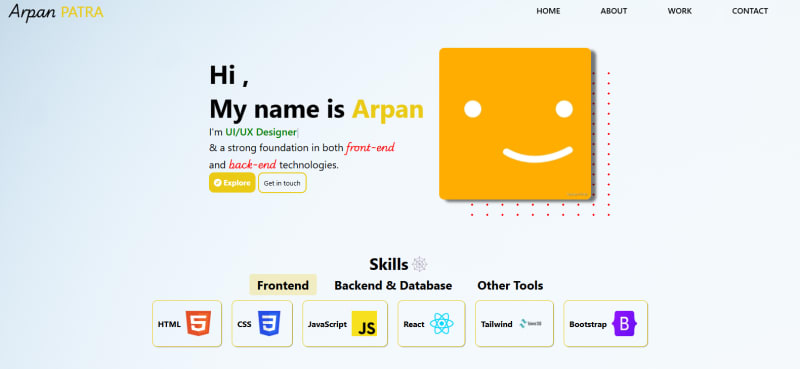Open the WORK nav item
The image size is (800, 369).
[x=680, y=11]
